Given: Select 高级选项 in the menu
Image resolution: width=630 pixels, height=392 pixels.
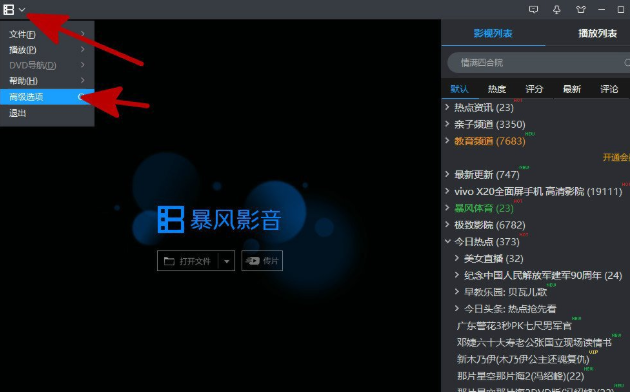Looking at the screenshot, I should 47,97.
